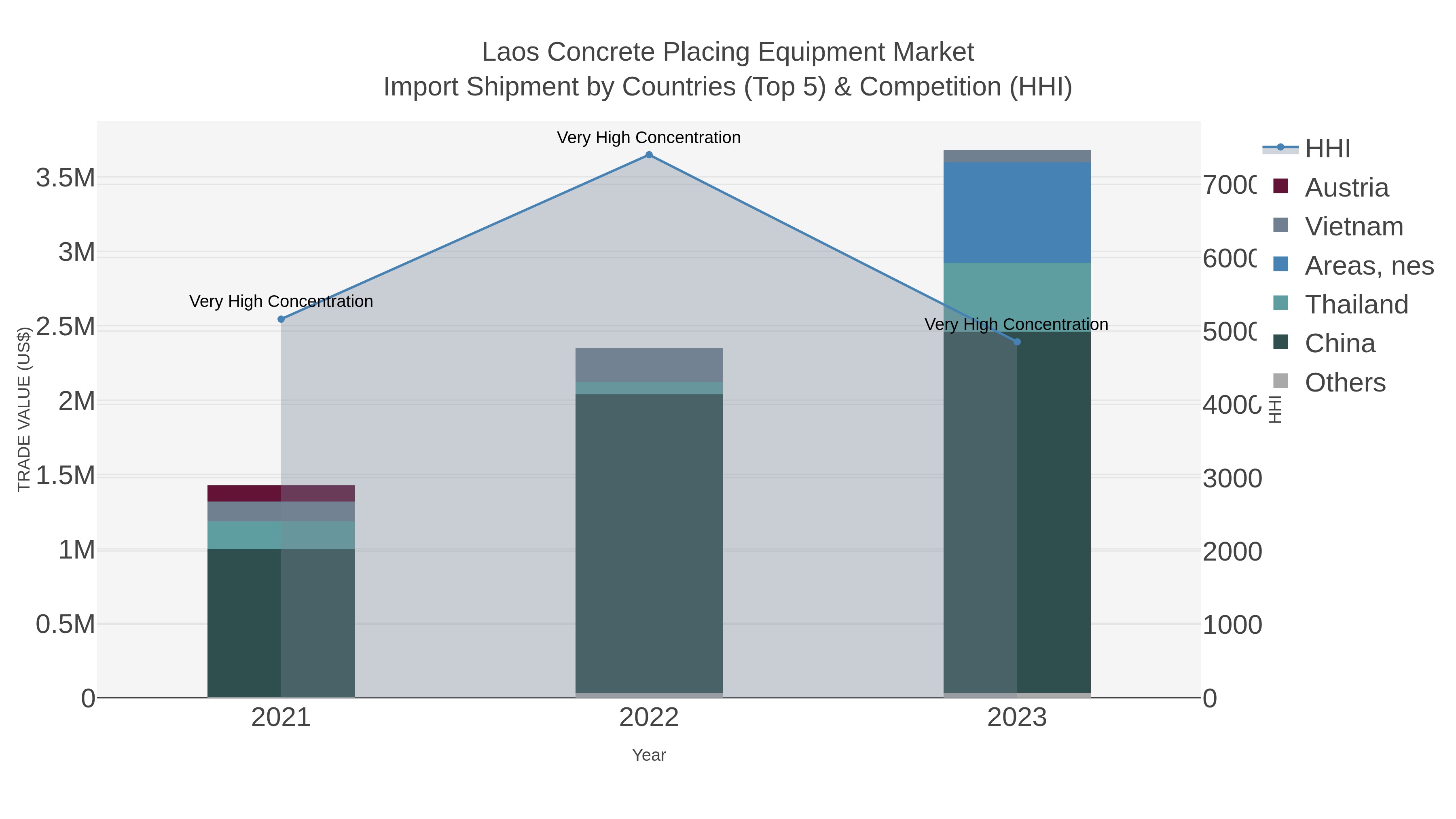Screen dimensions: 1456x819
Task: Click Very High Concentration label above 2022
Action: click(x=649, y=138)
